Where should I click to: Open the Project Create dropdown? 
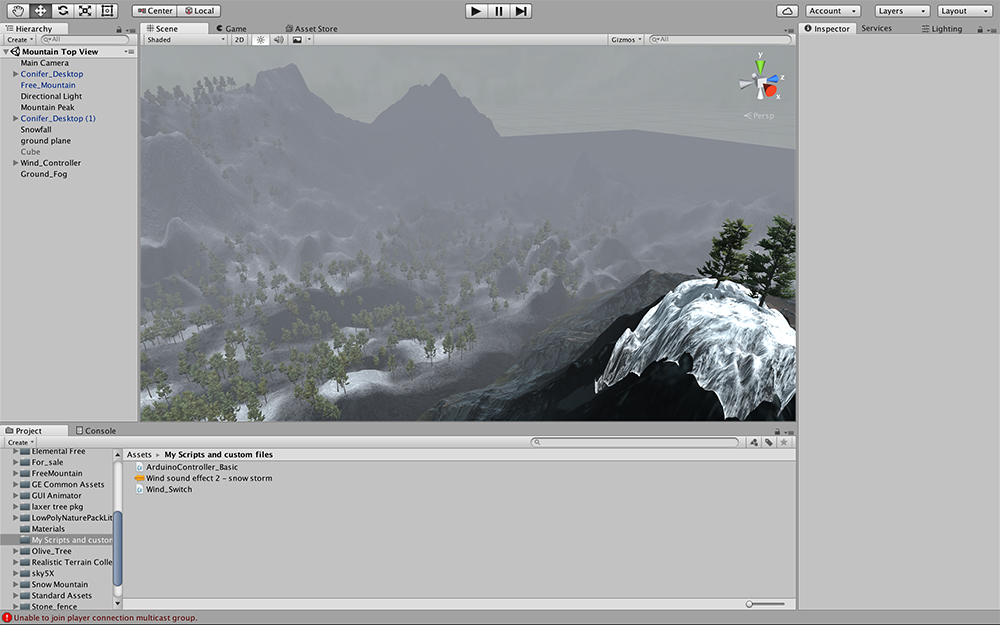pyautogui.click(x=20, y=442)
